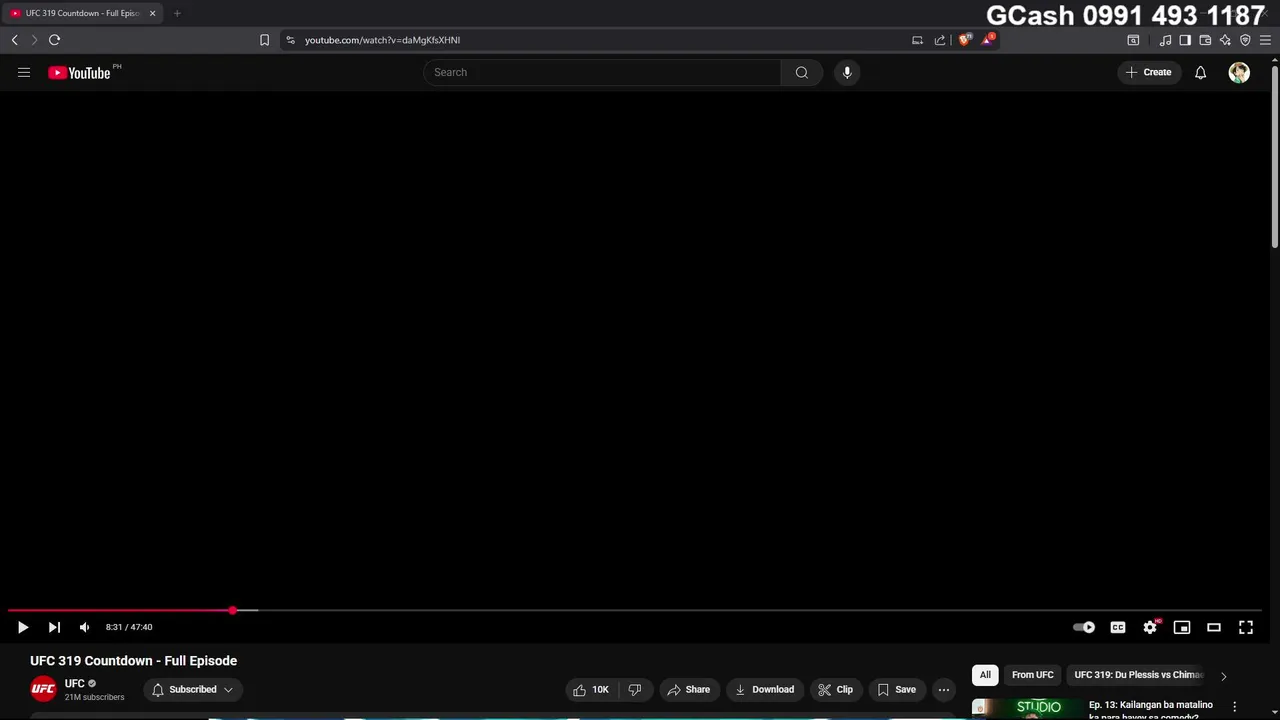Dislike the UFC video
This screenshot has height=720, width=1280.
pos(634,689)
